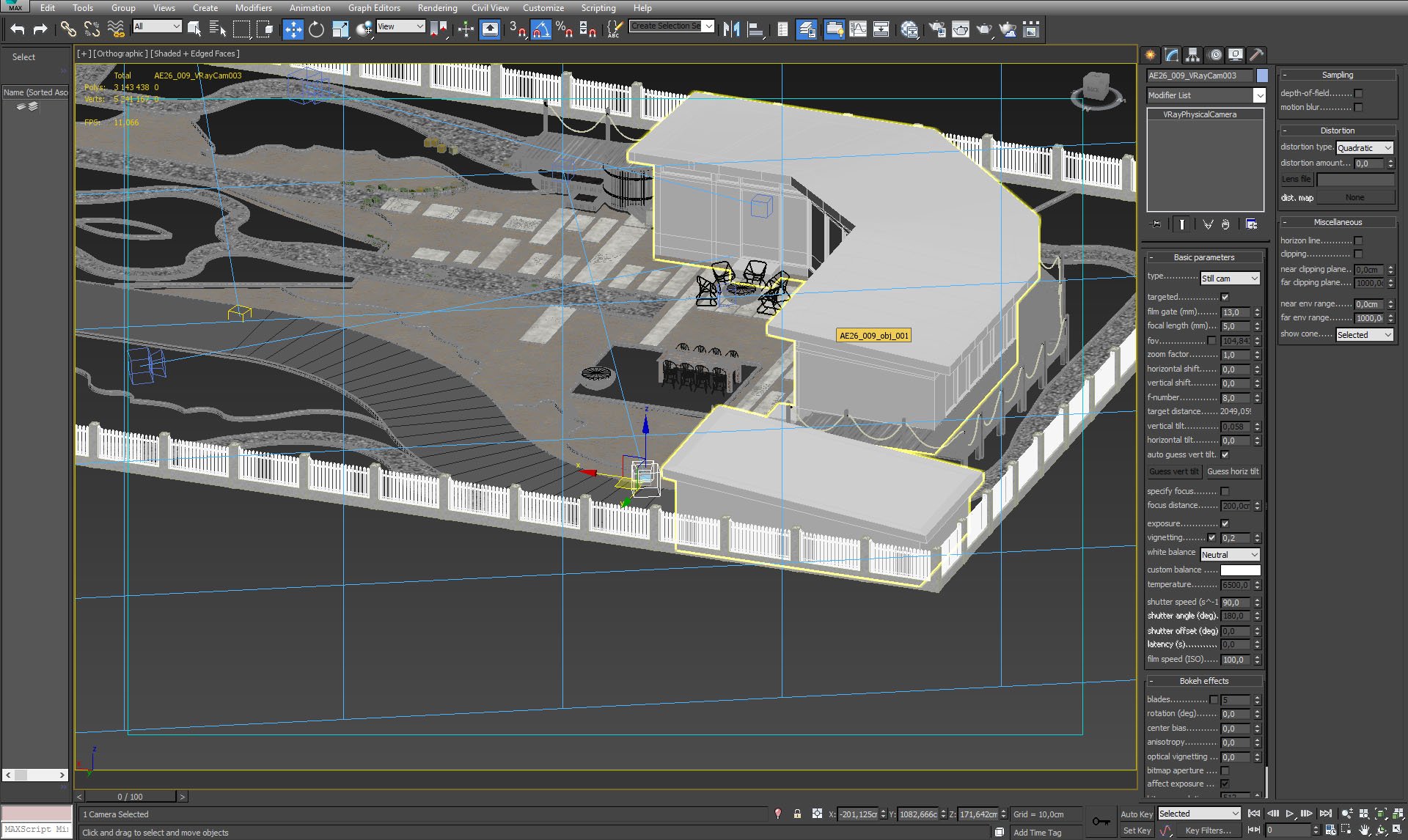This screenshot has width=1408, height=840.
Task: Open the camera type Still cam dropdown
Action: coord(1230,279)
